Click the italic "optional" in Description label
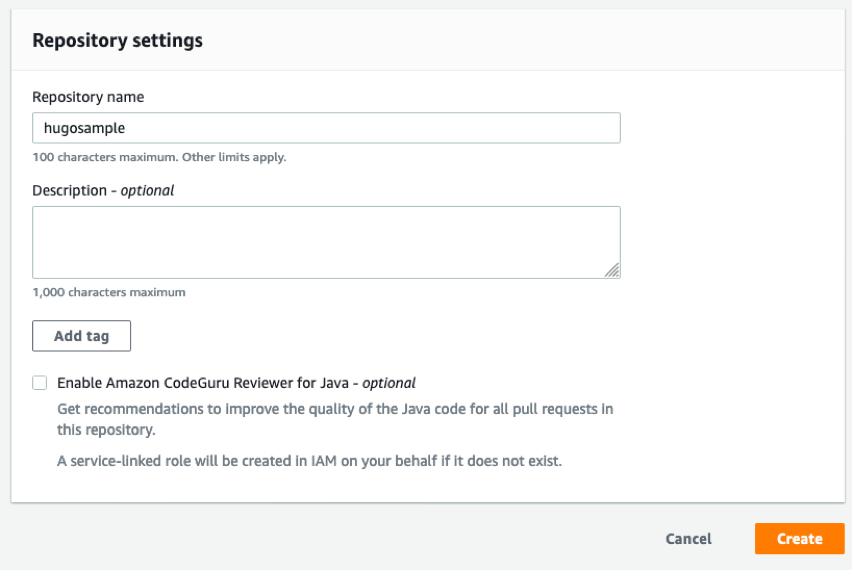Screen dimensions: 852x570 coord(147,190)
